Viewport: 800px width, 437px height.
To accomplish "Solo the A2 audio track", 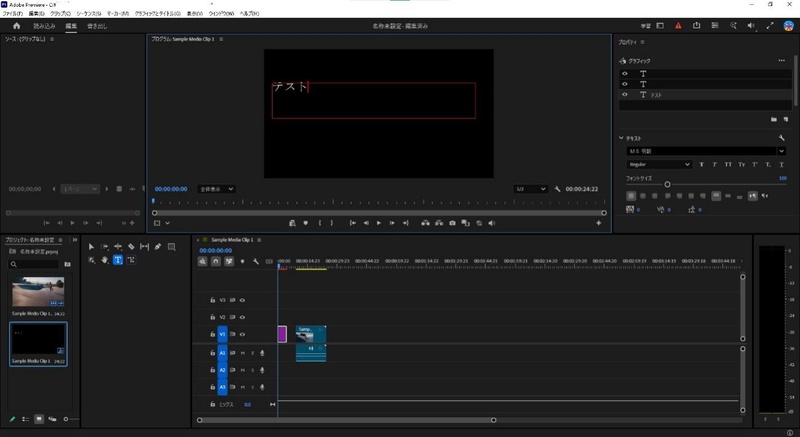I will coord(252,370).
